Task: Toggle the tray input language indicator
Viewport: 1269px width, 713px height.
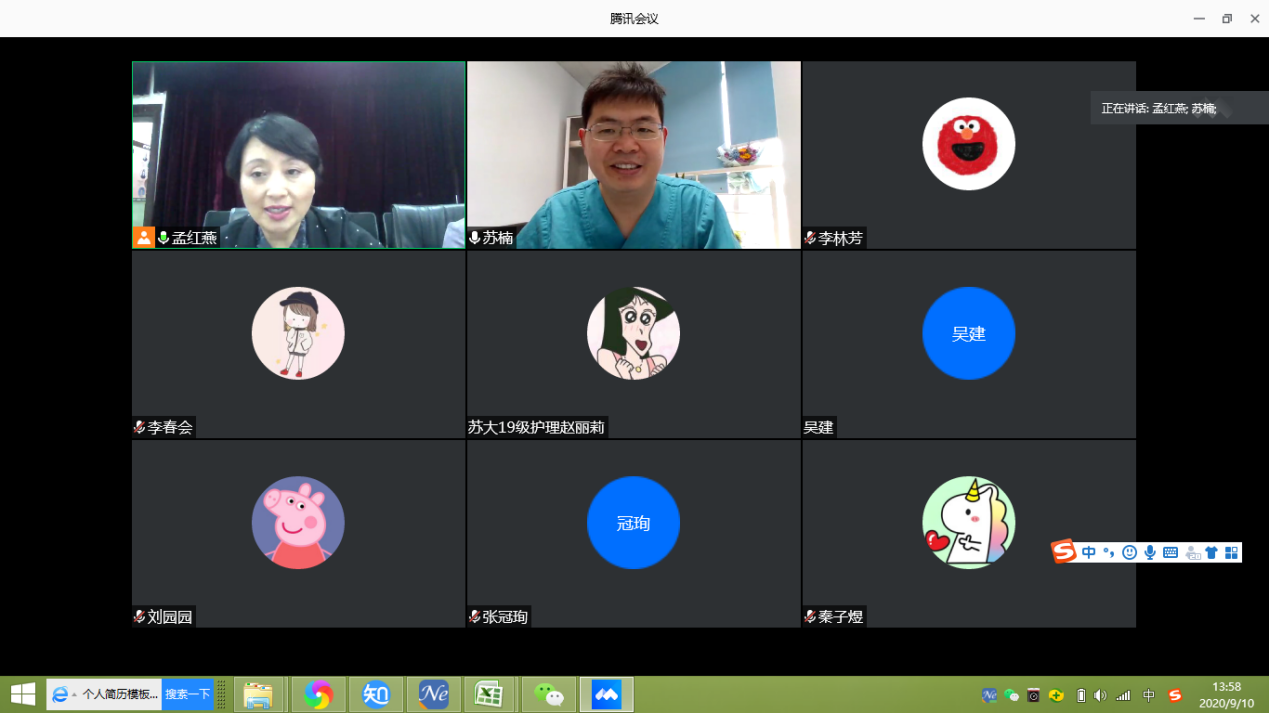Action: pos(1149,695)
